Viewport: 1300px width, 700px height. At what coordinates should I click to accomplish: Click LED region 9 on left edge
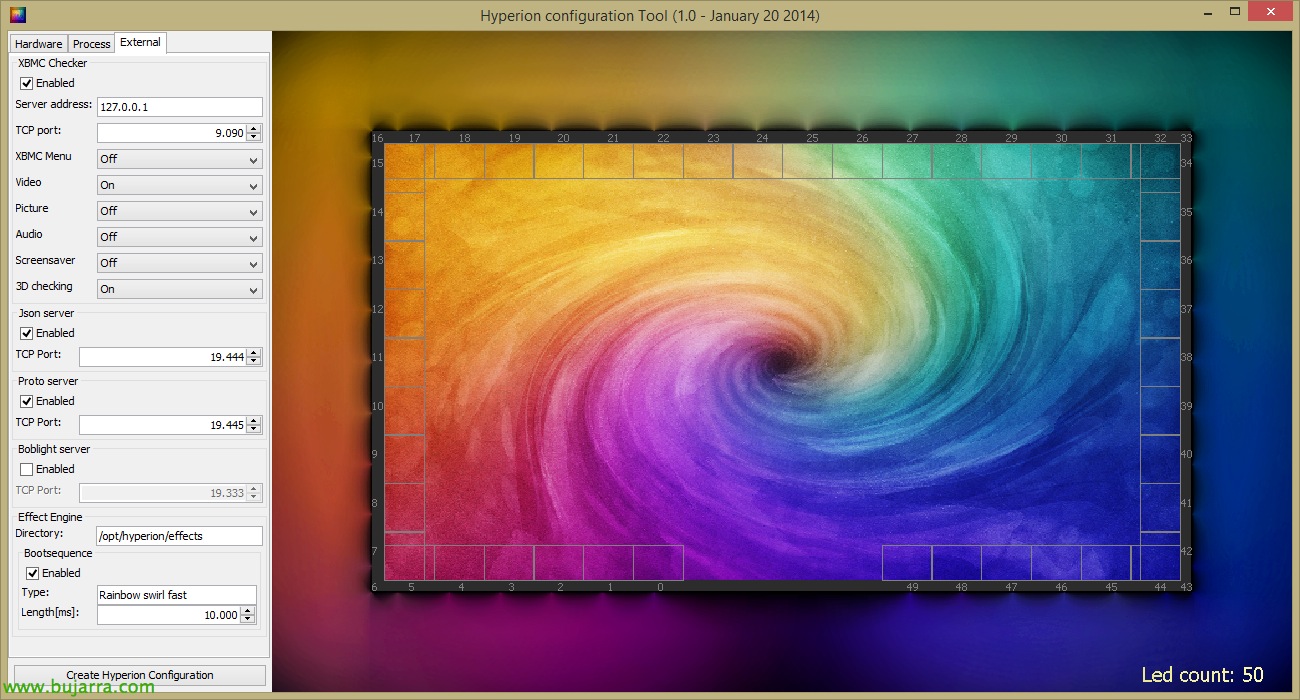[405, 459]
